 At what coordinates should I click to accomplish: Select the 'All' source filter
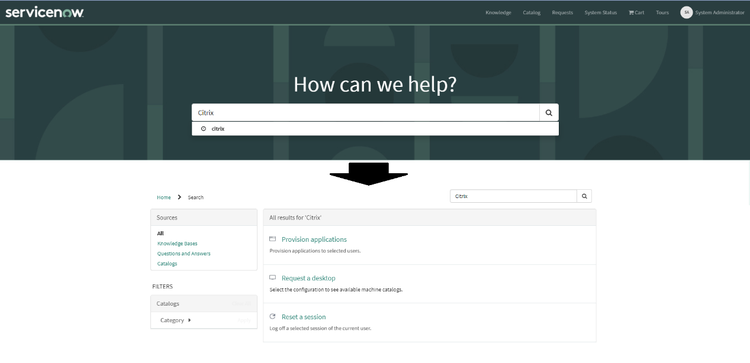[160, 233]
